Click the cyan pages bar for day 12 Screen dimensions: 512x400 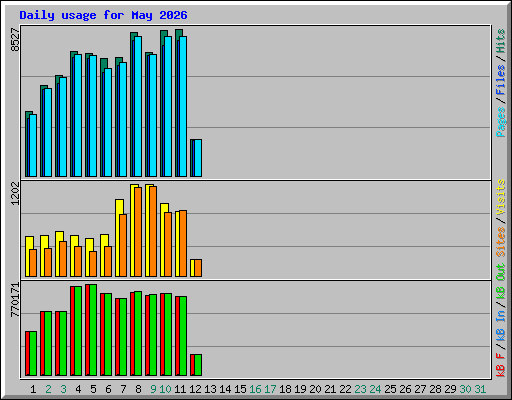(198, 158)
